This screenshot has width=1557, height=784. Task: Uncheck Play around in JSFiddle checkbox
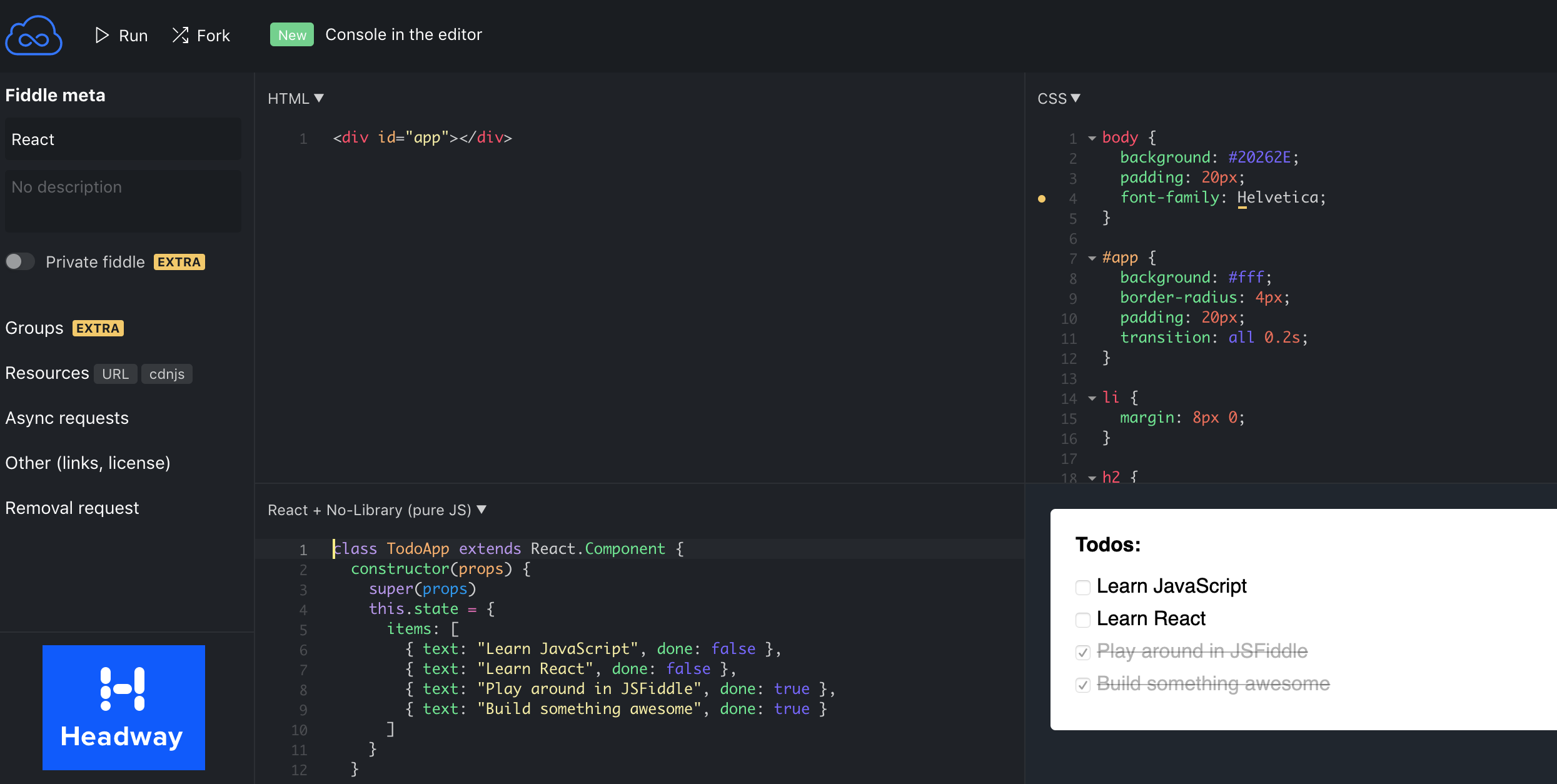point(1083,652)
